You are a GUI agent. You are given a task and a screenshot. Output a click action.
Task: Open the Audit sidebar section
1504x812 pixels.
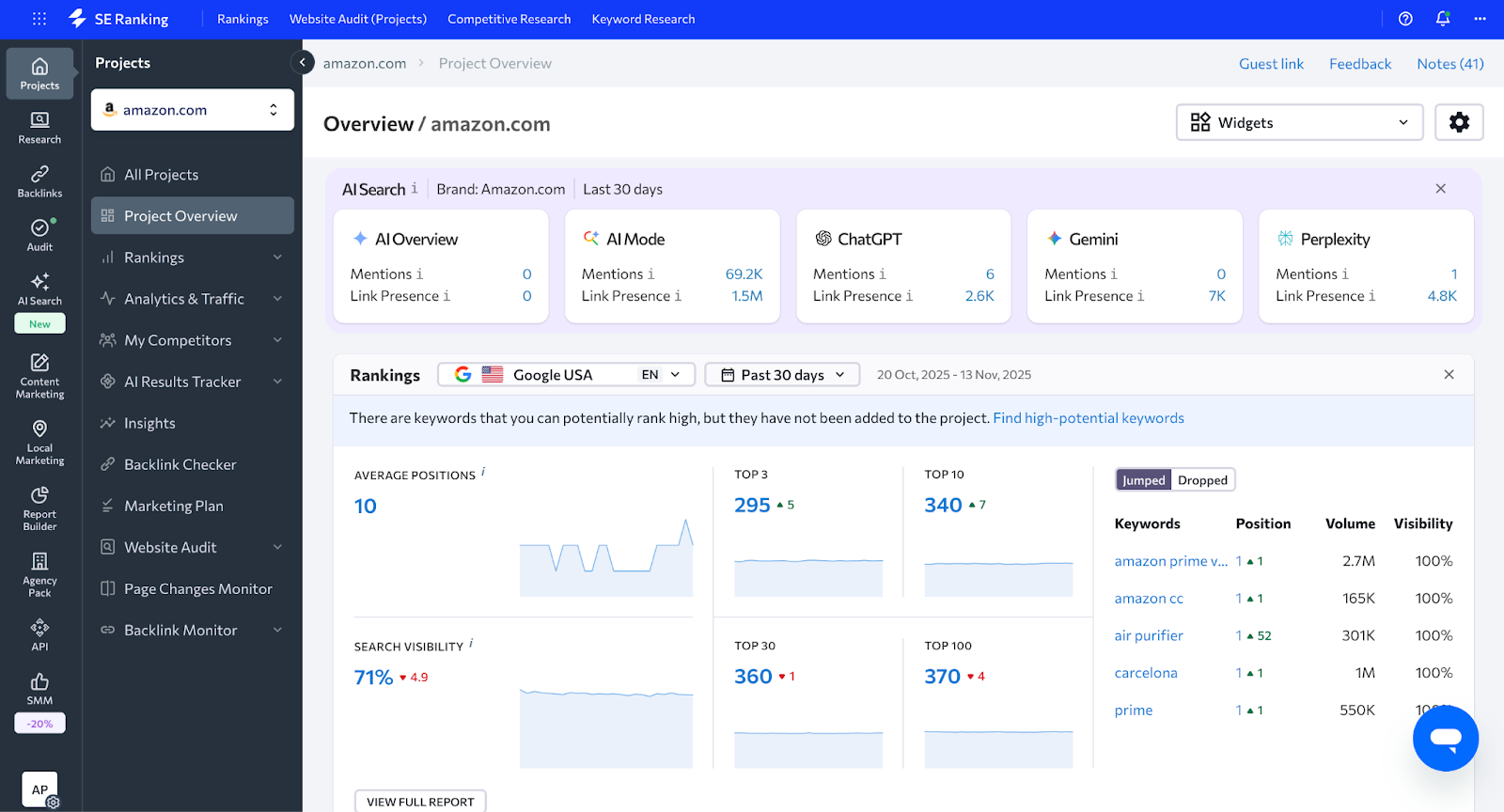tap(39, 235)
